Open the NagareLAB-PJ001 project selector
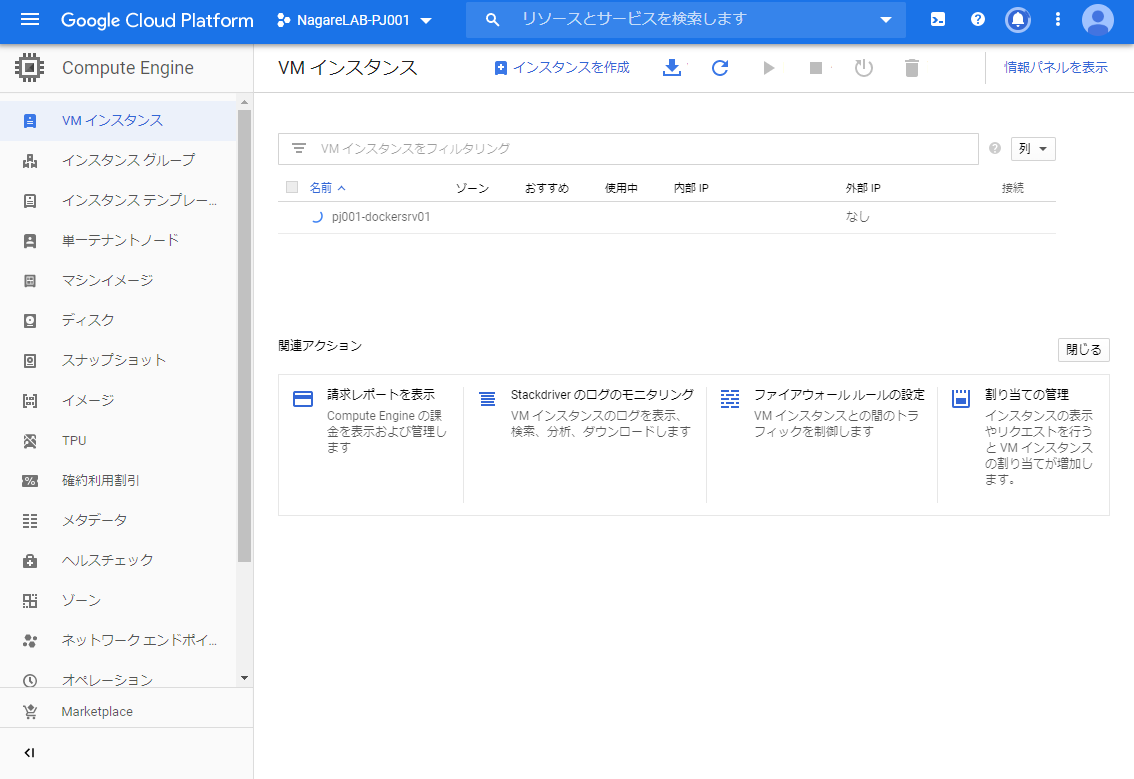 coord(354,20)
